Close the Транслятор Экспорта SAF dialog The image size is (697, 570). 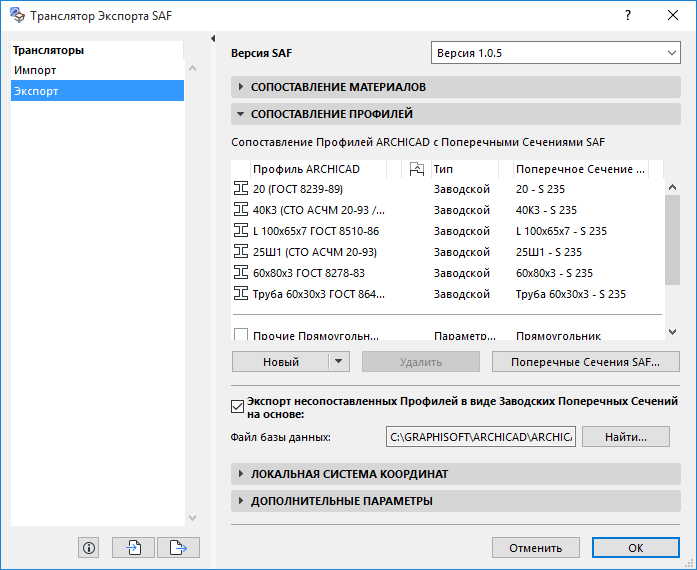point(673,16)
